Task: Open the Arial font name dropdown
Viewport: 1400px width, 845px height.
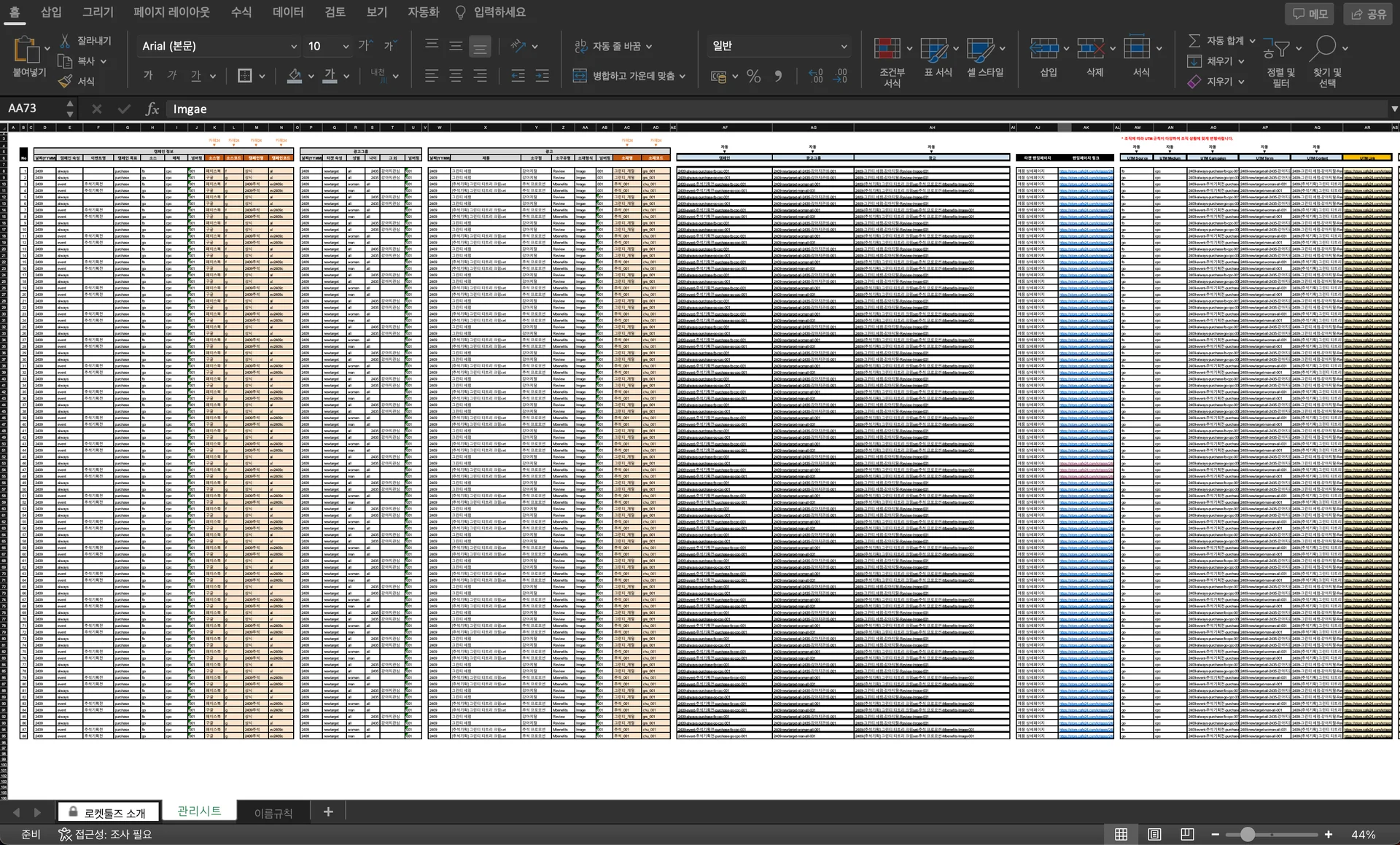Action: pyautogui.click(x=294, y=46)
